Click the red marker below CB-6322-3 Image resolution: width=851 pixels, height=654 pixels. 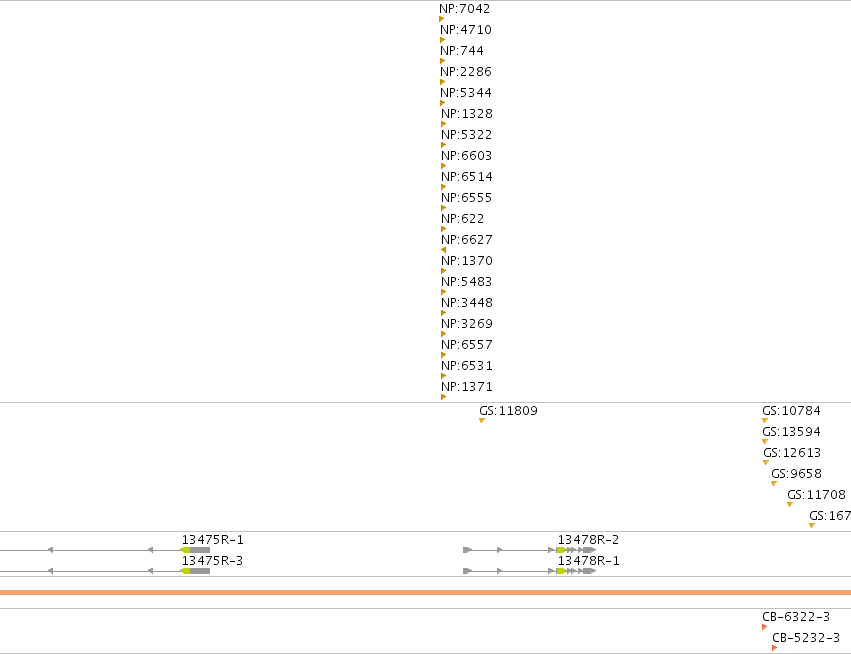click(765, 627)
